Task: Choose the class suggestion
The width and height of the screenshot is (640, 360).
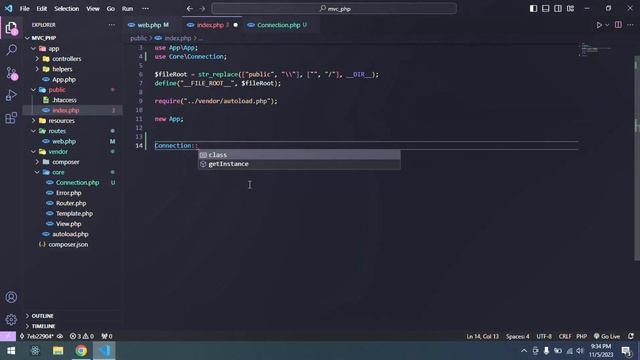Action: [x=299, y=155]
